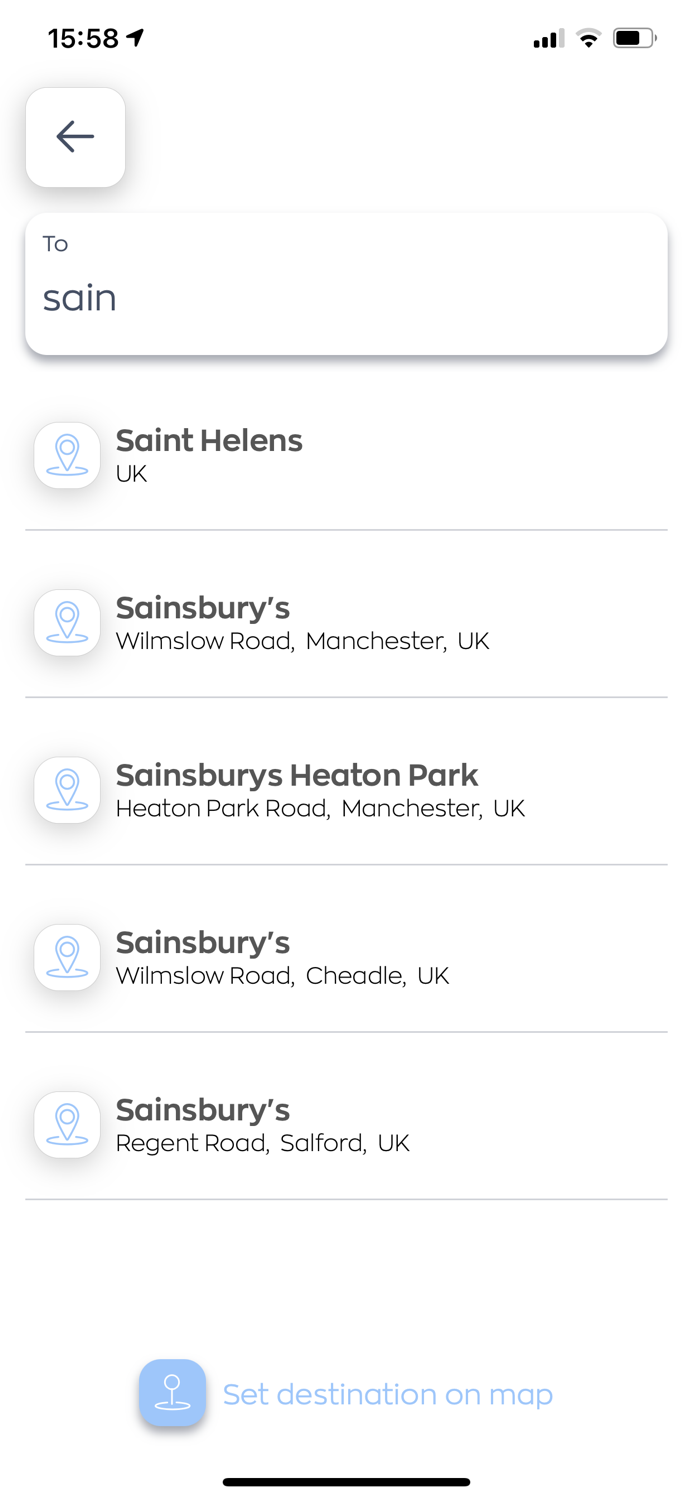Image resolution: width=693 pixels, height=1500 pixels.
Task: Click the location pin icon beside Saint Helens
Action: pos(66,454)
